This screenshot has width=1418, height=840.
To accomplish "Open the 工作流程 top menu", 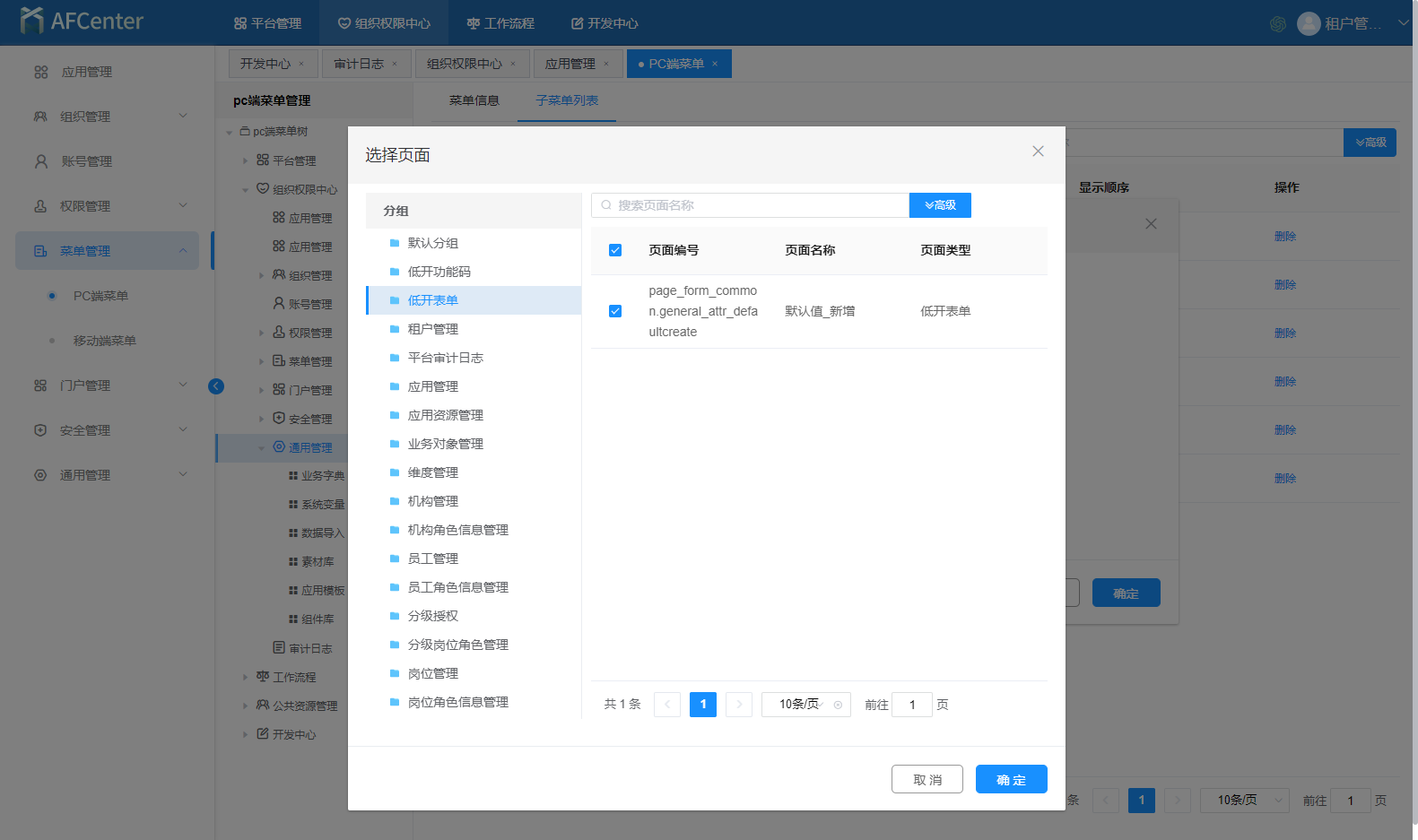I will 500,23.
